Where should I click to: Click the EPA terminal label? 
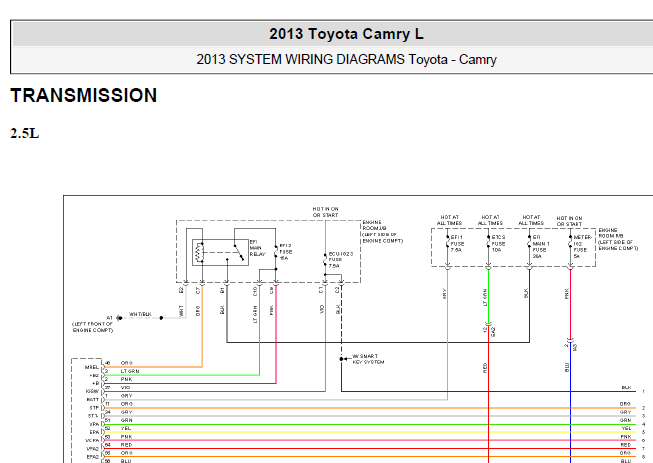[94, 432]
